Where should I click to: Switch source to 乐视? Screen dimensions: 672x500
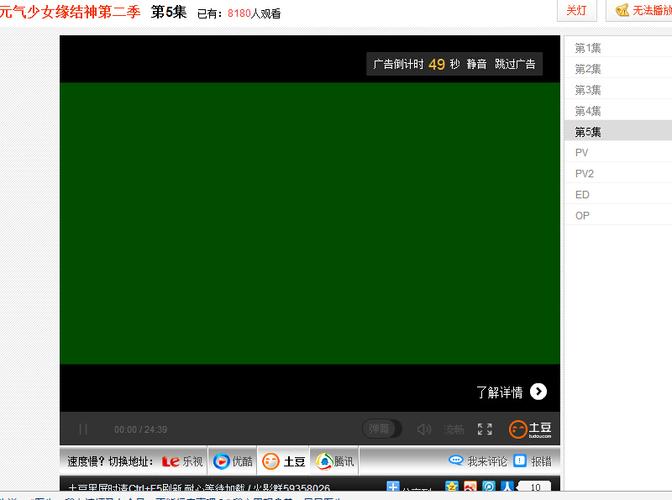pyautogui.click(x=182, y=461)
